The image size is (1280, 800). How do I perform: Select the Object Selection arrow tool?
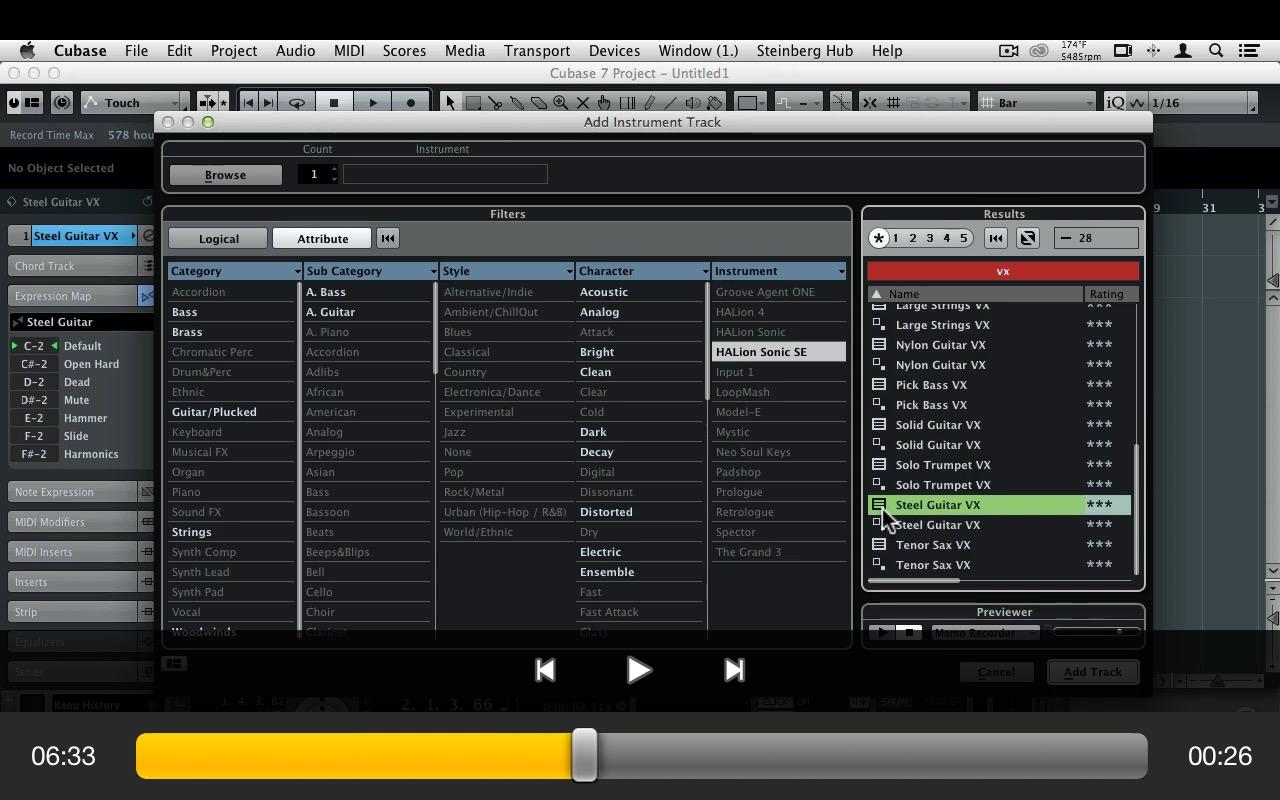450,102
